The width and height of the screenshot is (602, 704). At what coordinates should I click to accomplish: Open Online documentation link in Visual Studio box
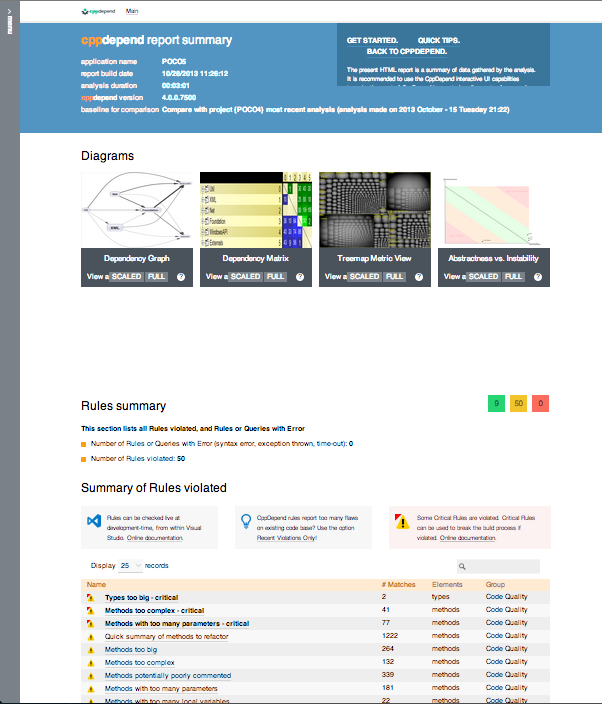pyautogui.click(x=155, y=538)
